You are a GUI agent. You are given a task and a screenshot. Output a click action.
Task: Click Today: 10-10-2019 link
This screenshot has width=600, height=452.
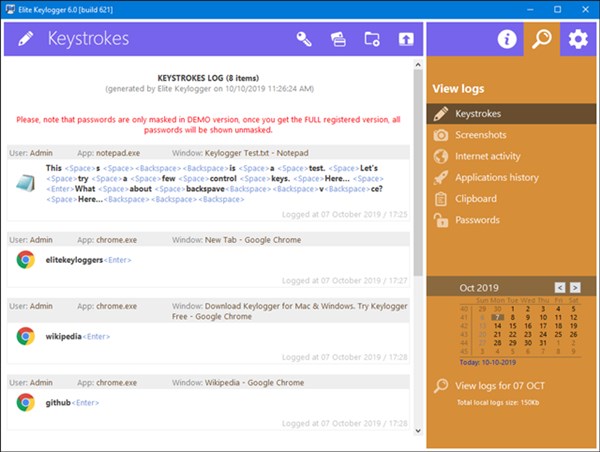coord(488,362)
